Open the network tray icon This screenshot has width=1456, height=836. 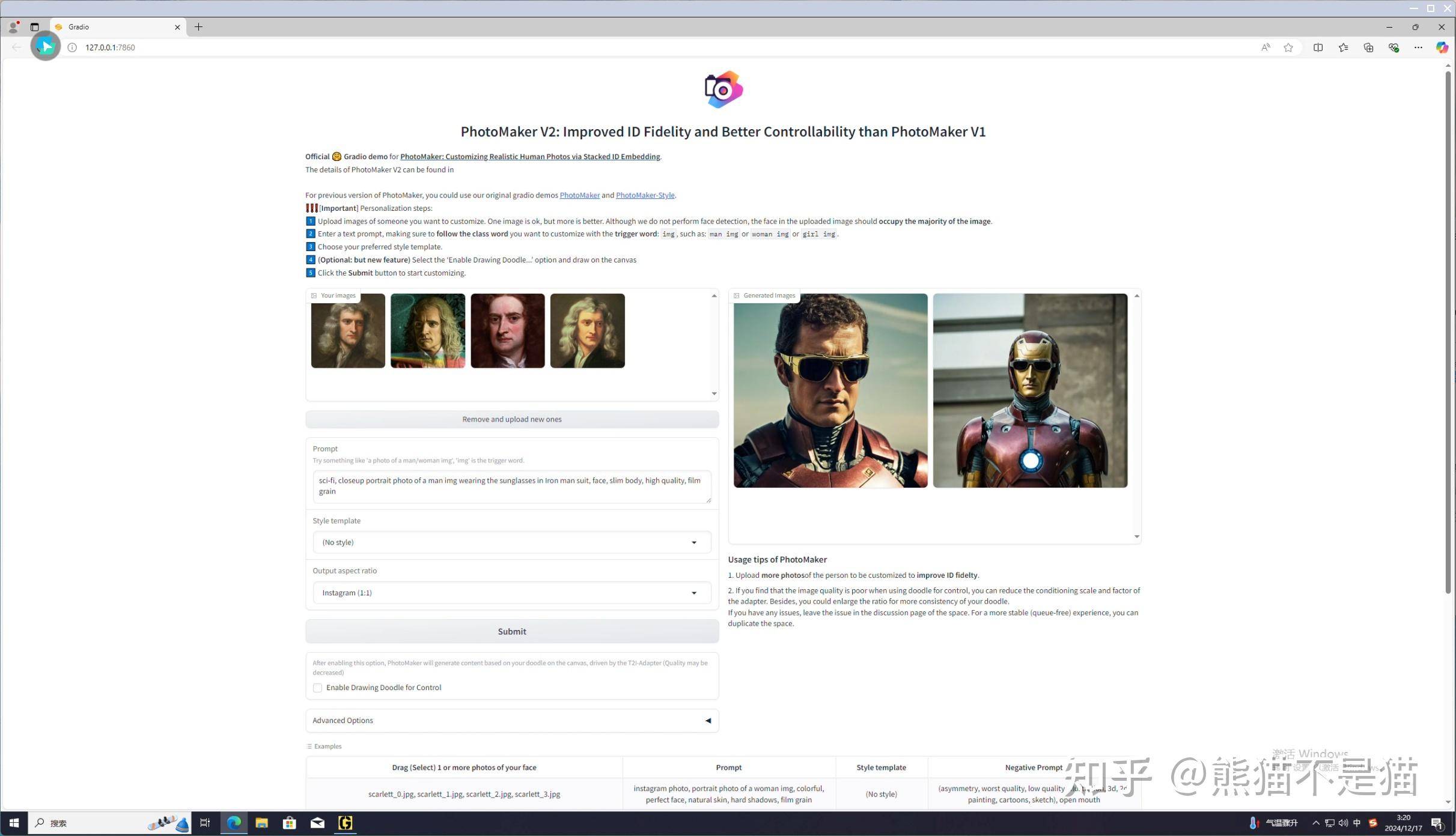coord(1329,823)
